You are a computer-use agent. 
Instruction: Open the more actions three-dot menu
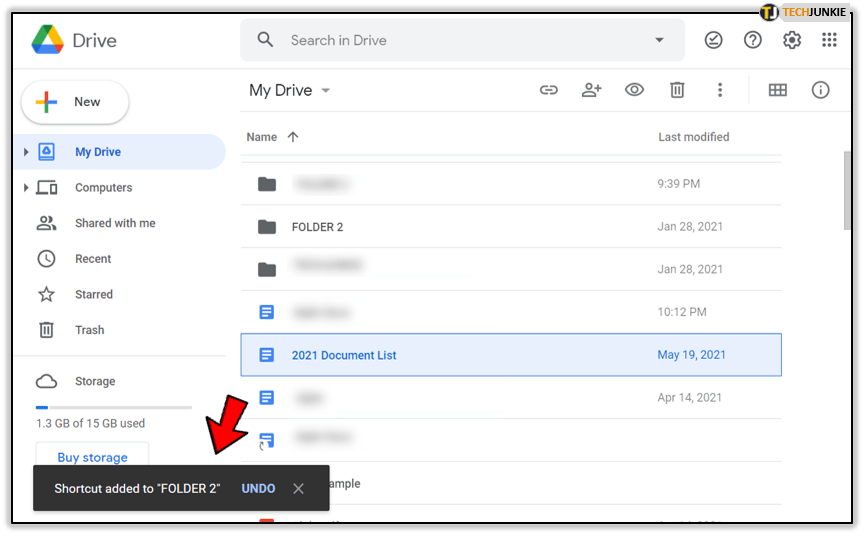click(x=719, y=90)
